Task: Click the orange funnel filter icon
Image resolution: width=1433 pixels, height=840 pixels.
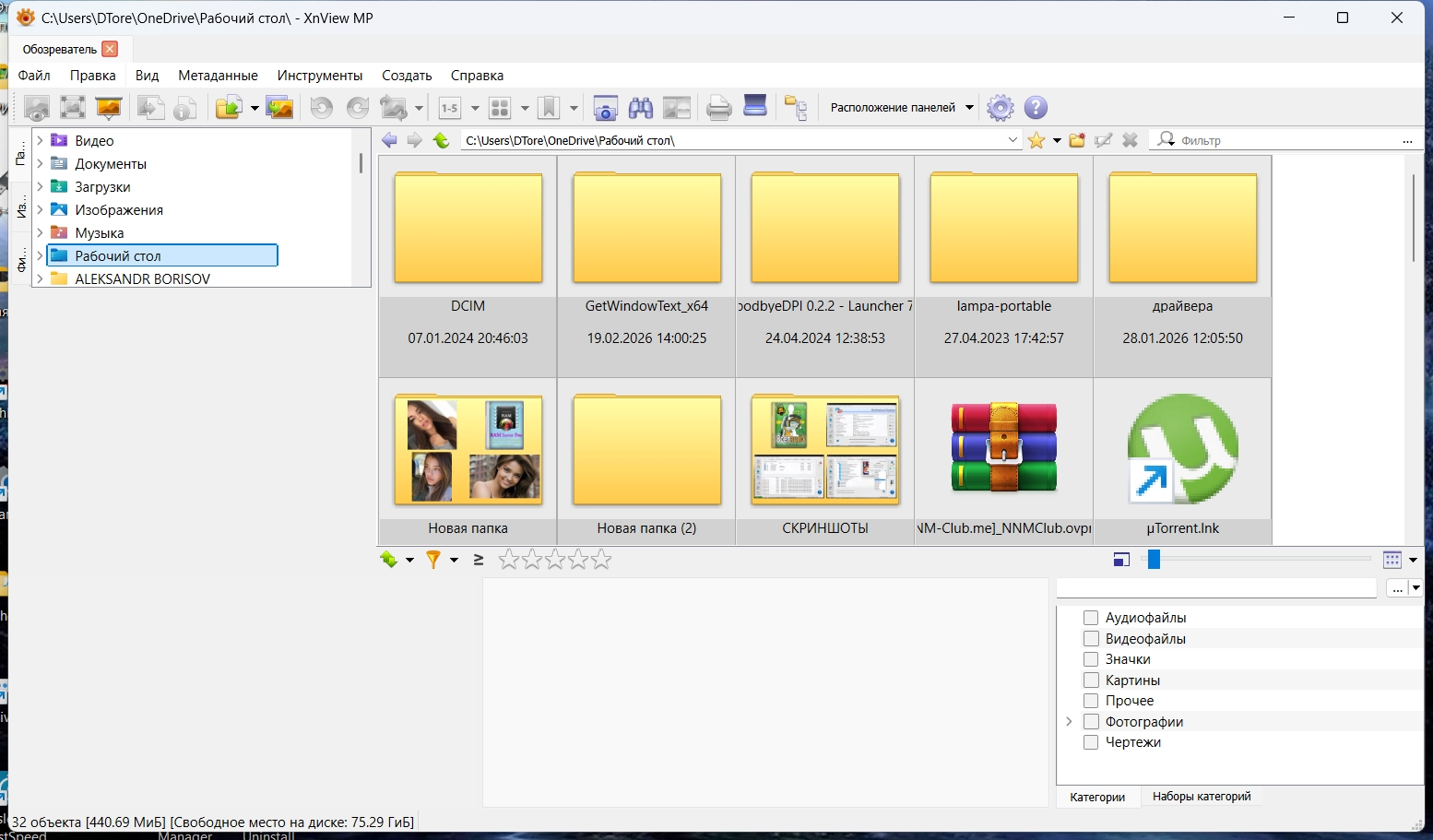Action: tap(432, 560)
